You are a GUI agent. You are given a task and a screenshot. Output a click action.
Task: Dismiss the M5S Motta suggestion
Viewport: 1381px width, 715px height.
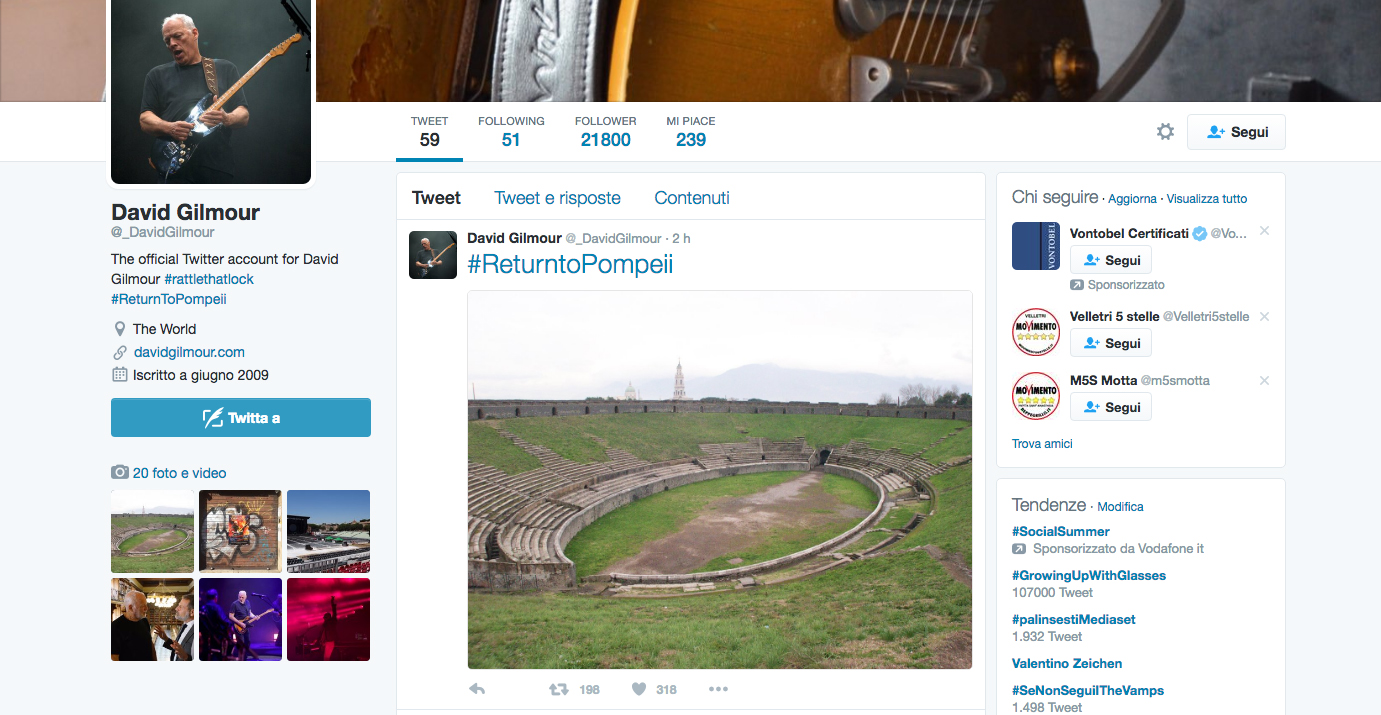pyautogui.click(x=1264, y=380)
